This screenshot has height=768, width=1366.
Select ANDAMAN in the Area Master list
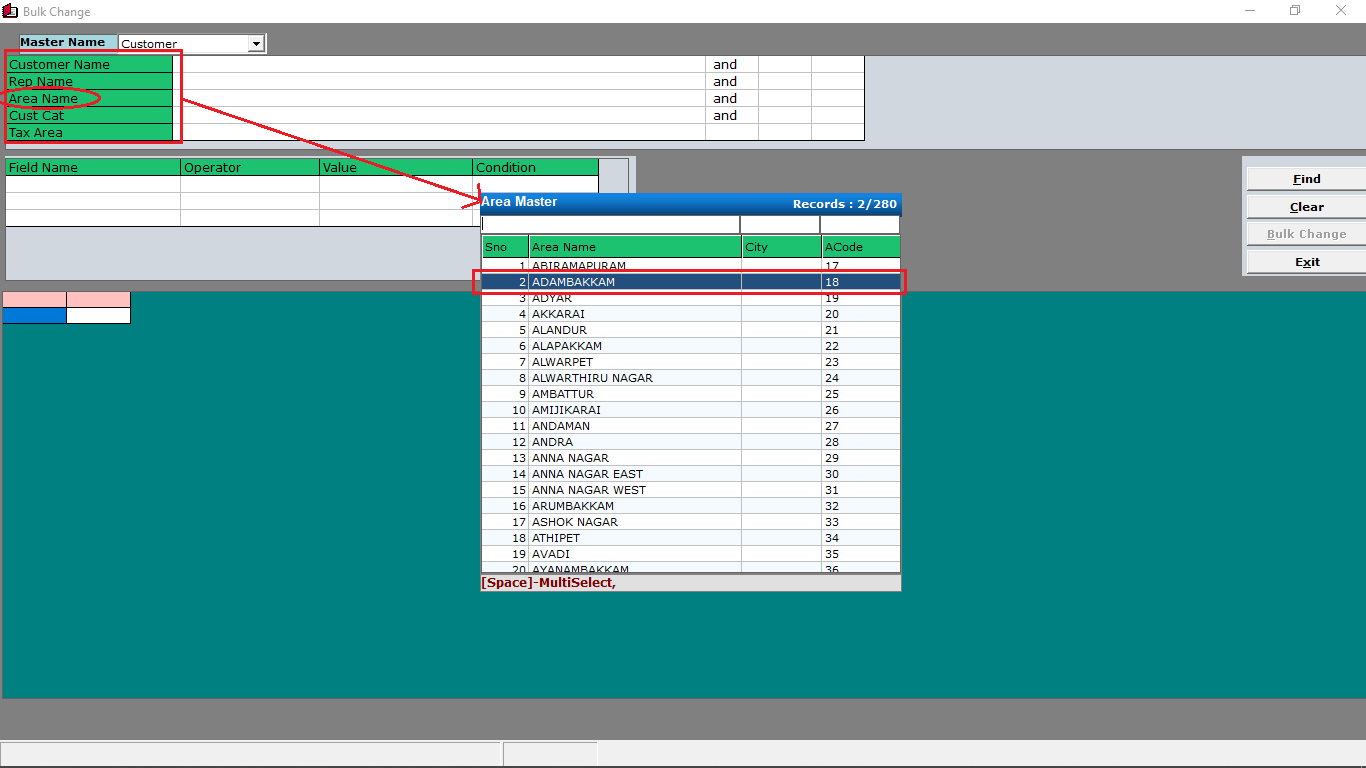[691, 426]
